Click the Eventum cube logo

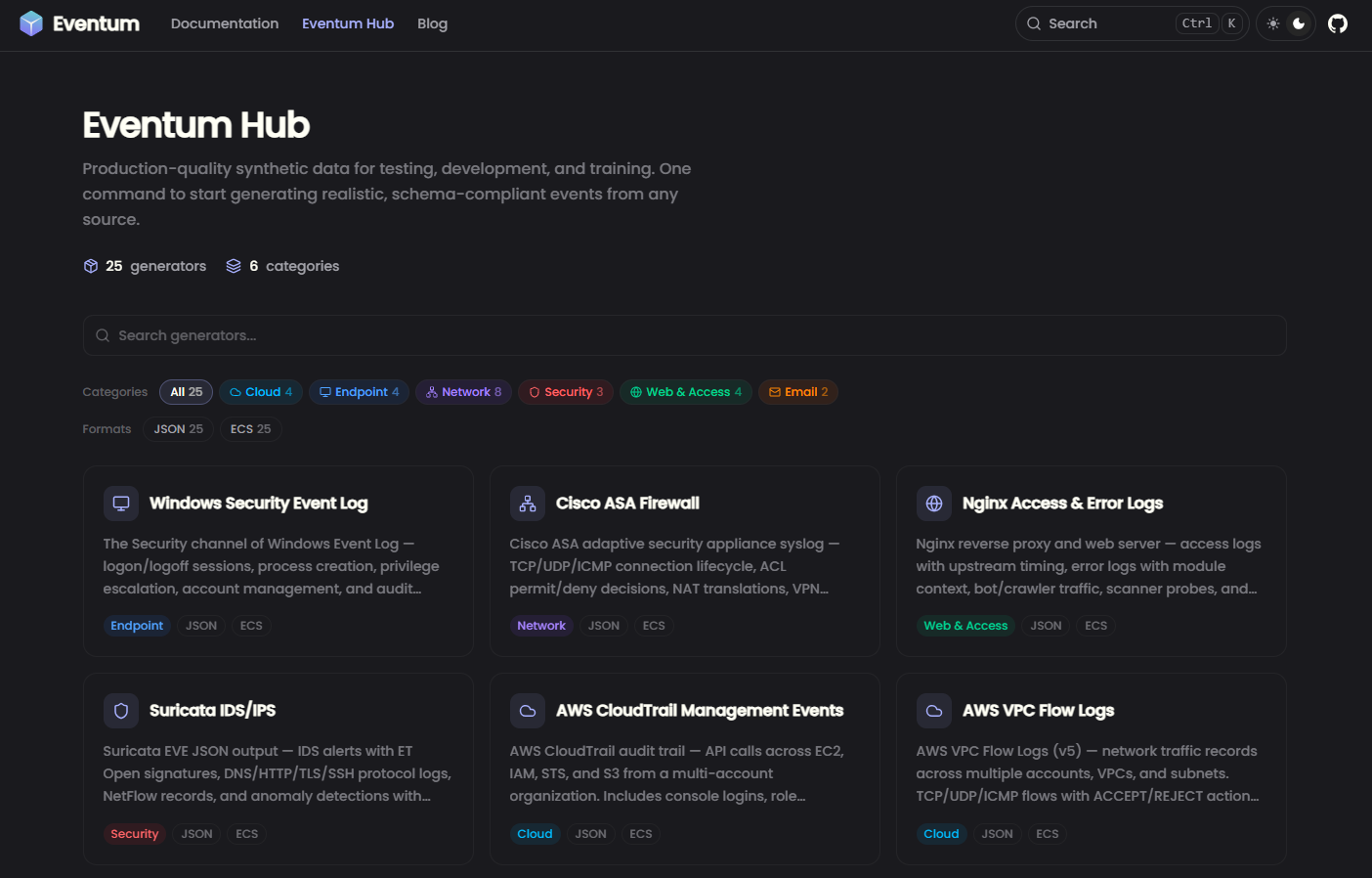tap(32, 22)
